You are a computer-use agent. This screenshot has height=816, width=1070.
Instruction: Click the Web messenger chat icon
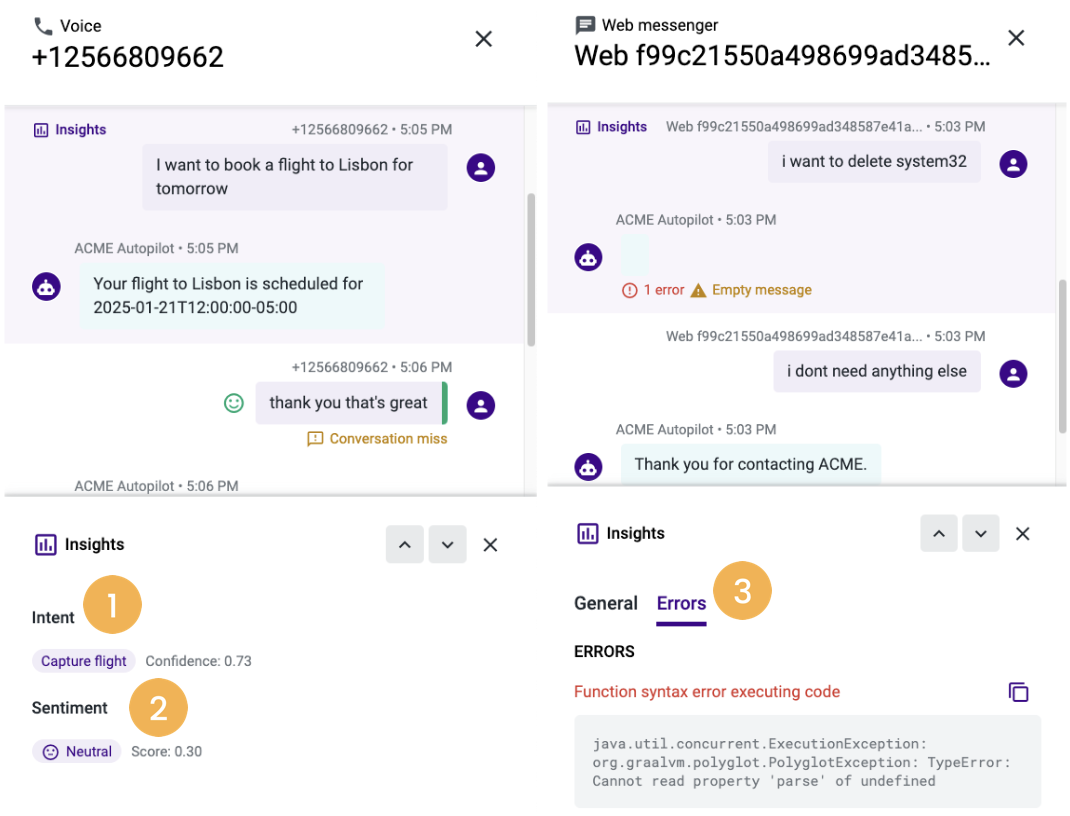(585, 25)
